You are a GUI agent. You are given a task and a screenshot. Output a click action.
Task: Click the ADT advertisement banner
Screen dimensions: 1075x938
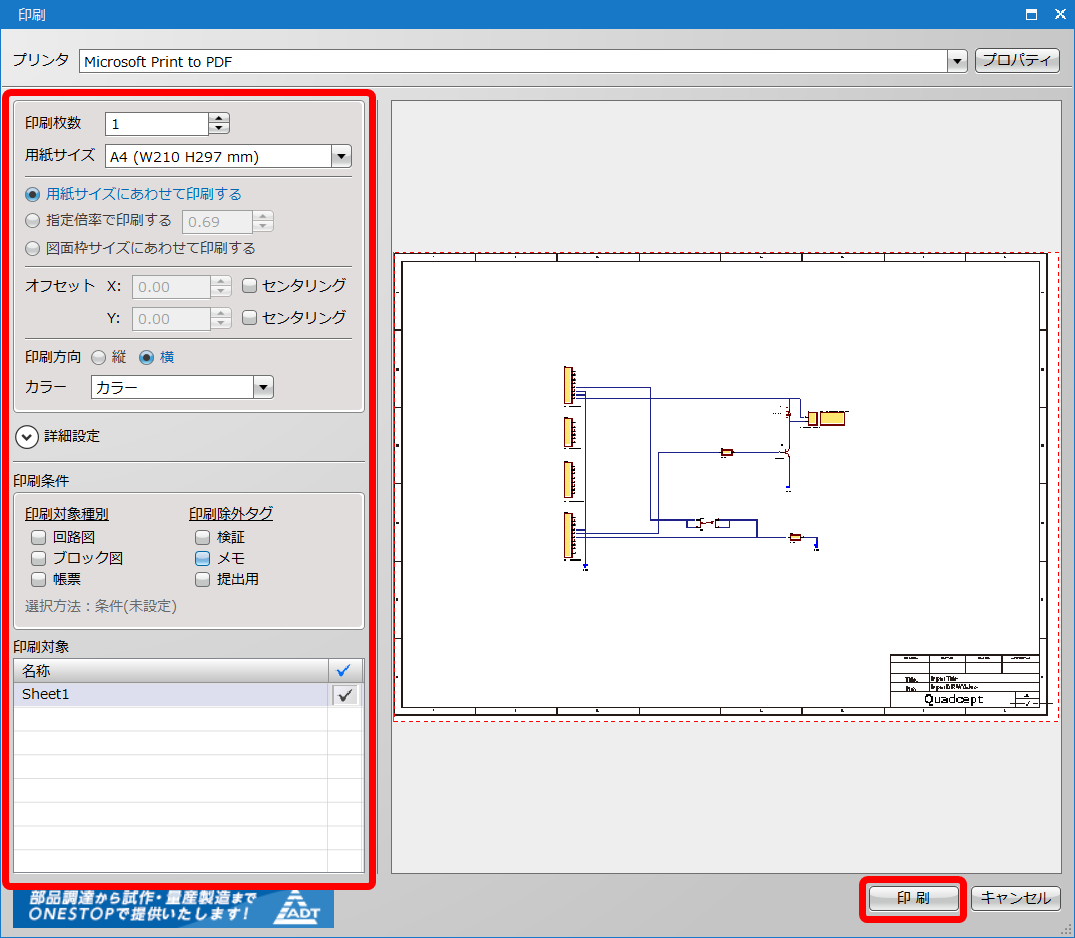click(x=173, y=908)
